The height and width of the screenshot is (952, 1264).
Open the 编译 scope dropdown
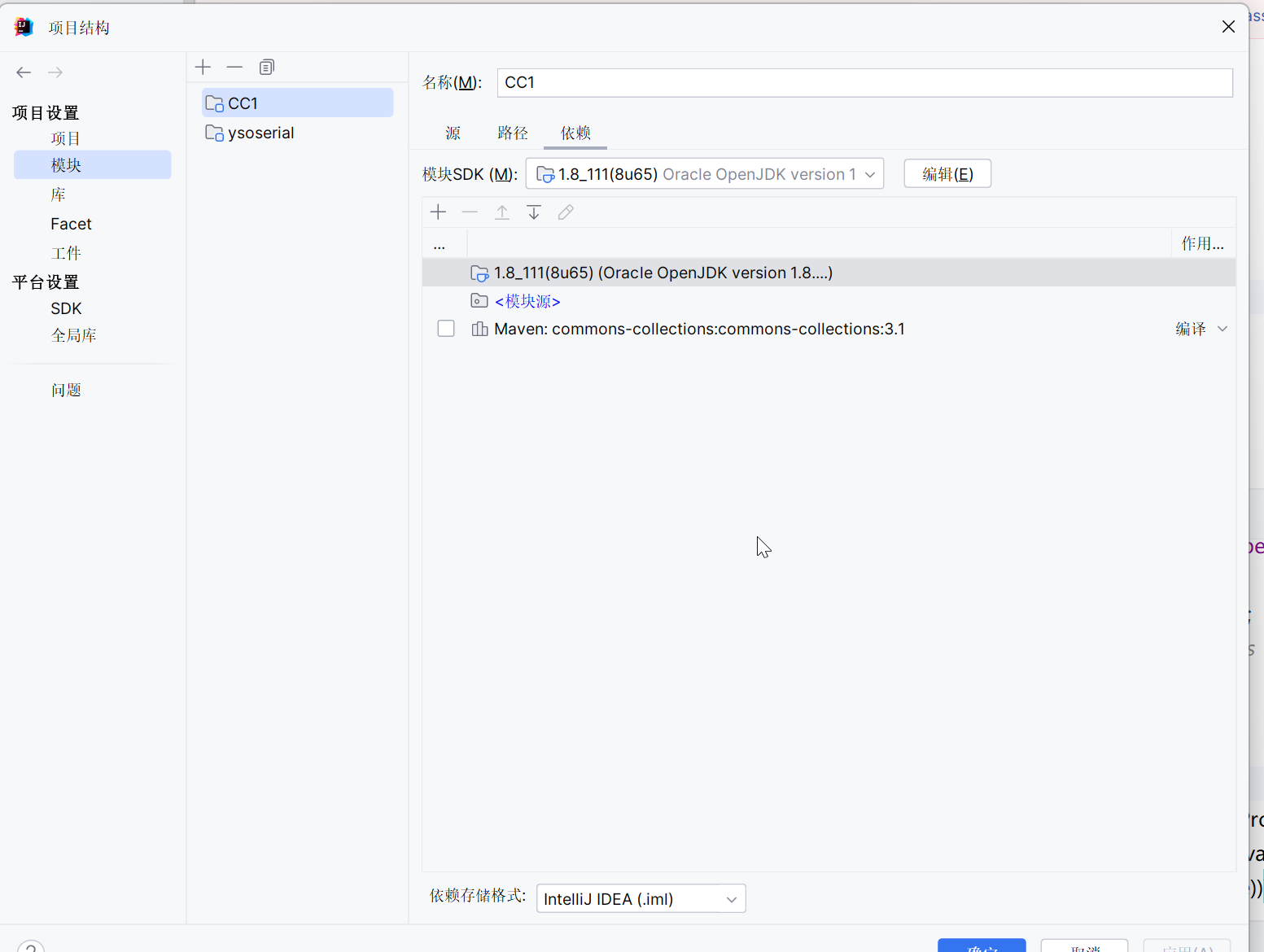(1201, 329)
